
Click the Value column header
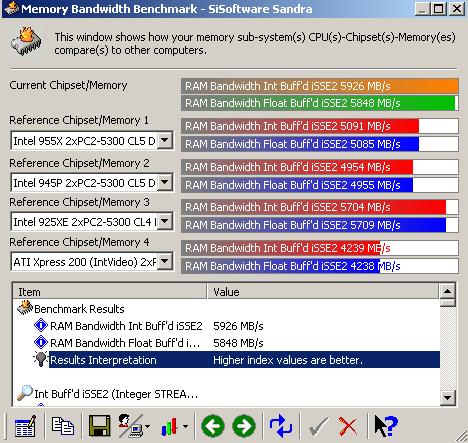pyautogui.click(x=323, y=292)
